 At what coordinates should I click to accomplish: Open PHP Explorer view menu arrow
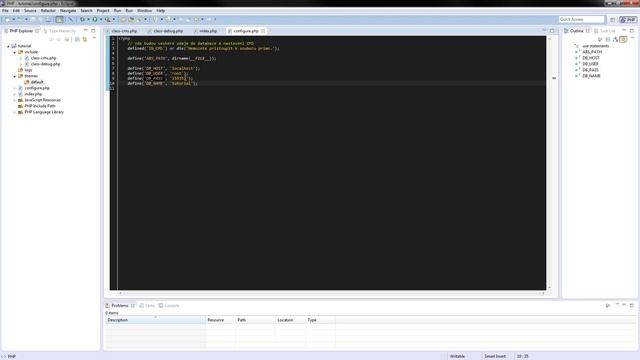point(94,38)
